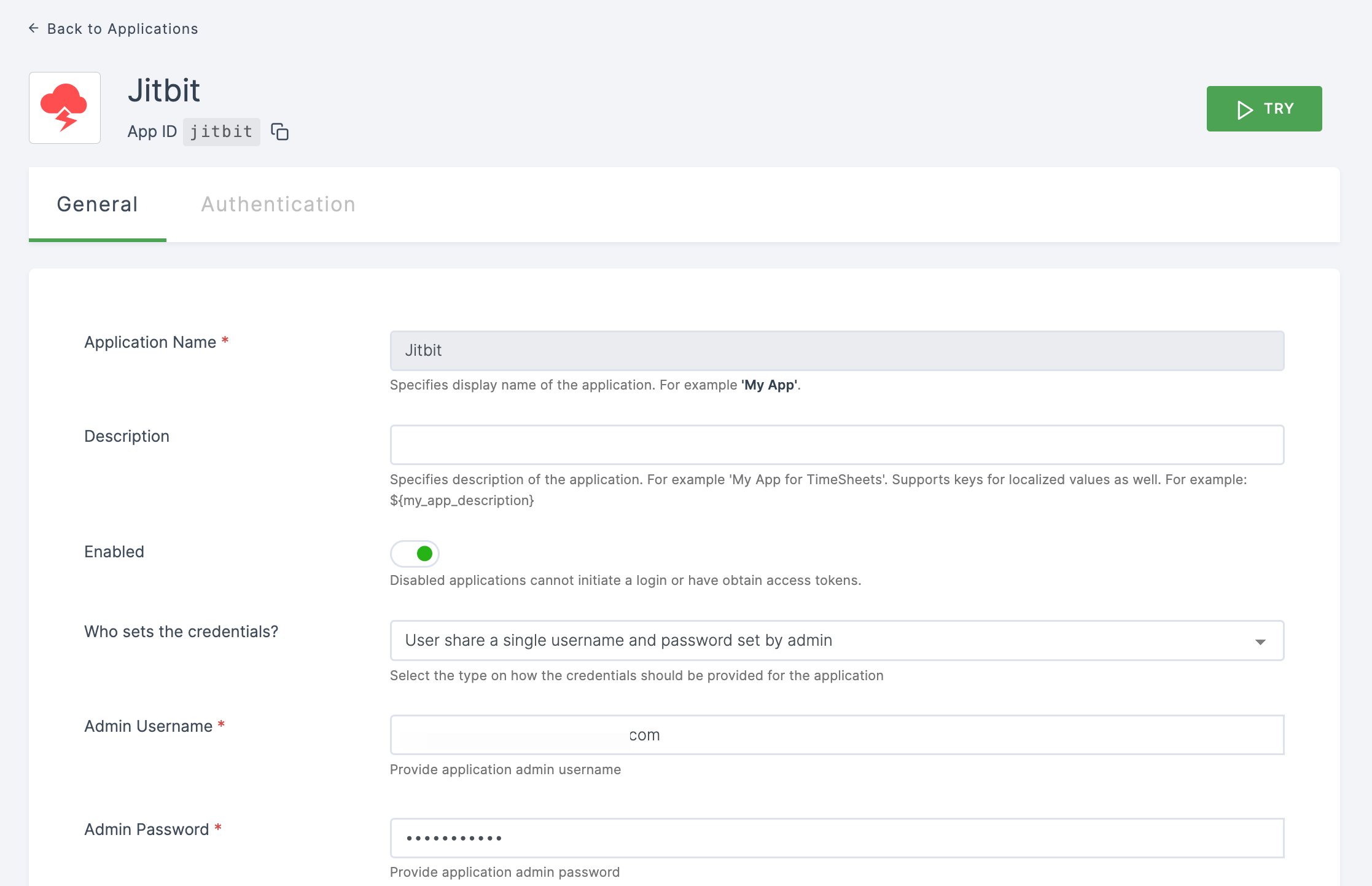Toggle the Enabled switch off

(x=415, y=554)
